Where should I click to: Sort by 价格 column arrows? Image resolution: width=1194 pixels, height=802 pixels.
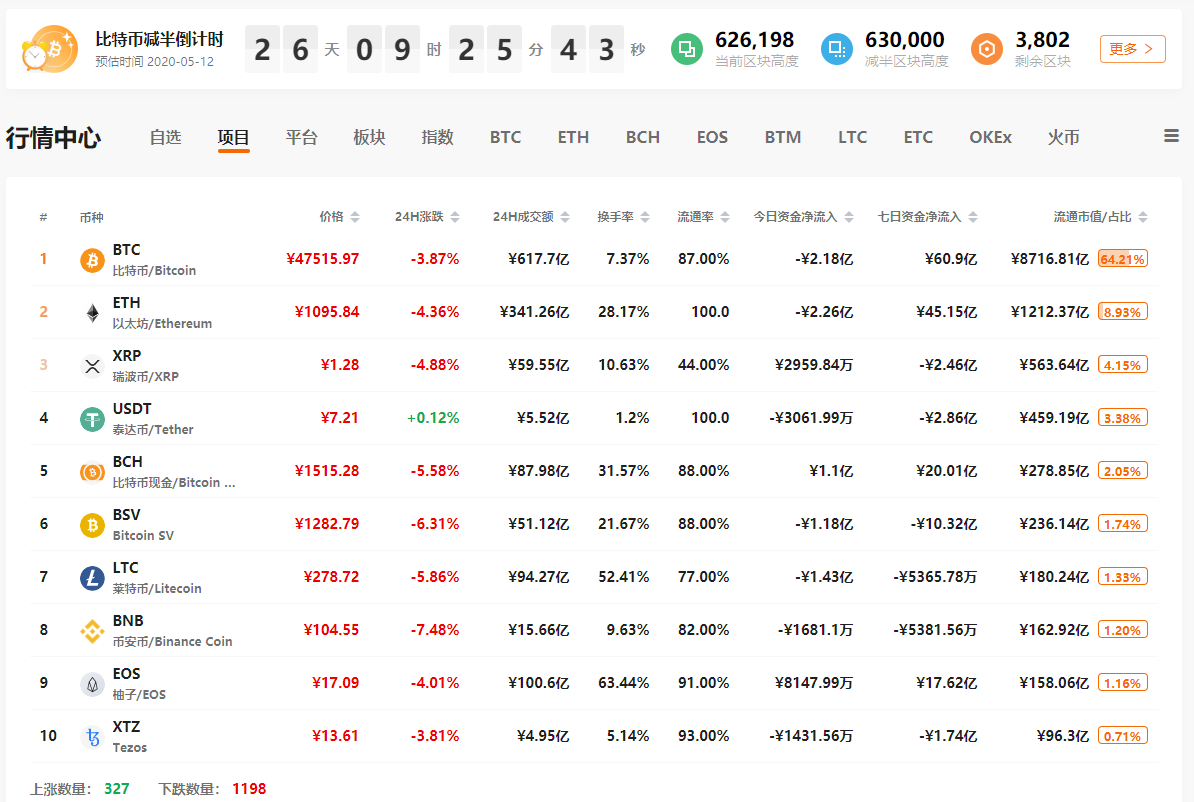tap(355, 217)
